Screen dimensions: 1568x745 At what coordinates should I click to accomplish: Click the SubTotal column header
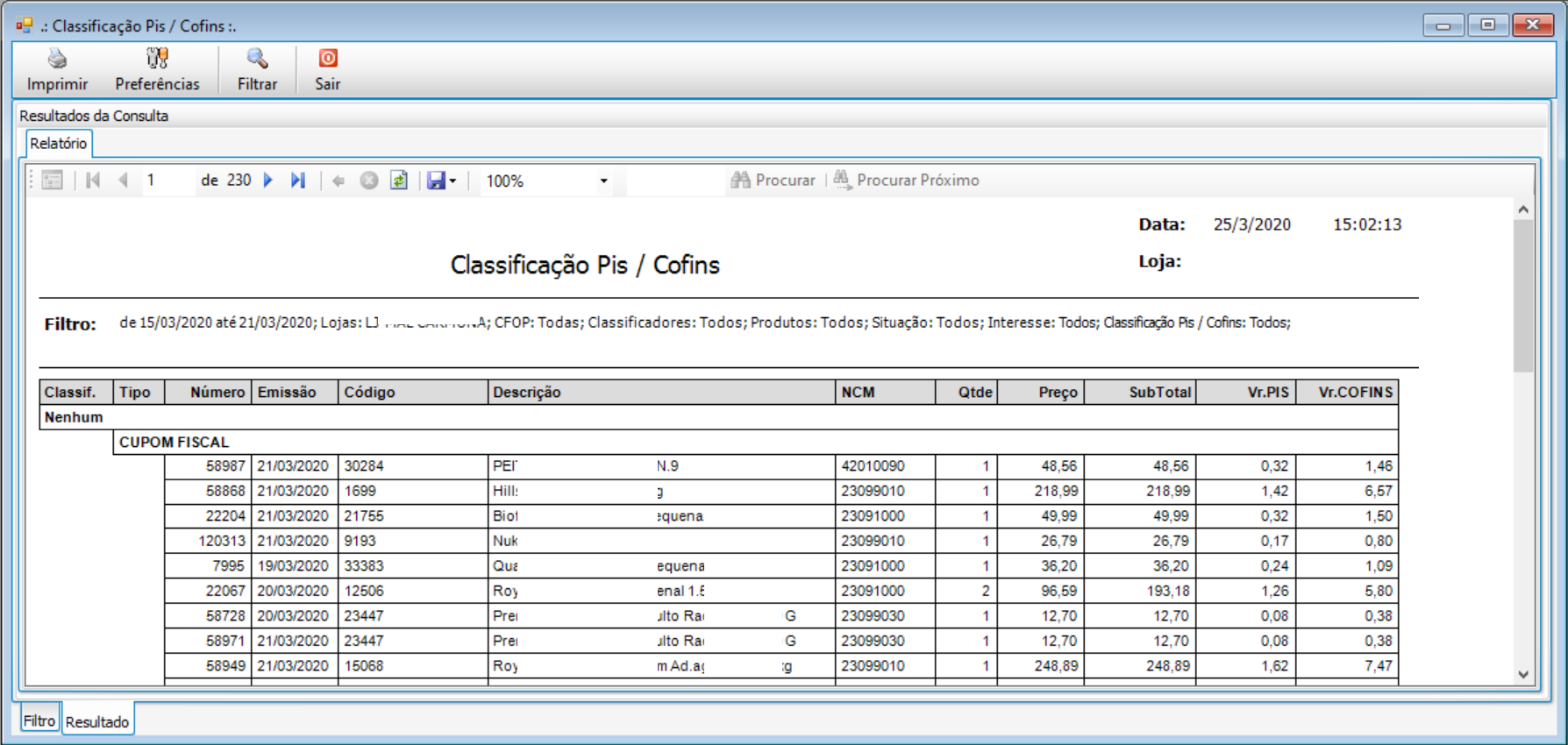(x=1140, y=392)
